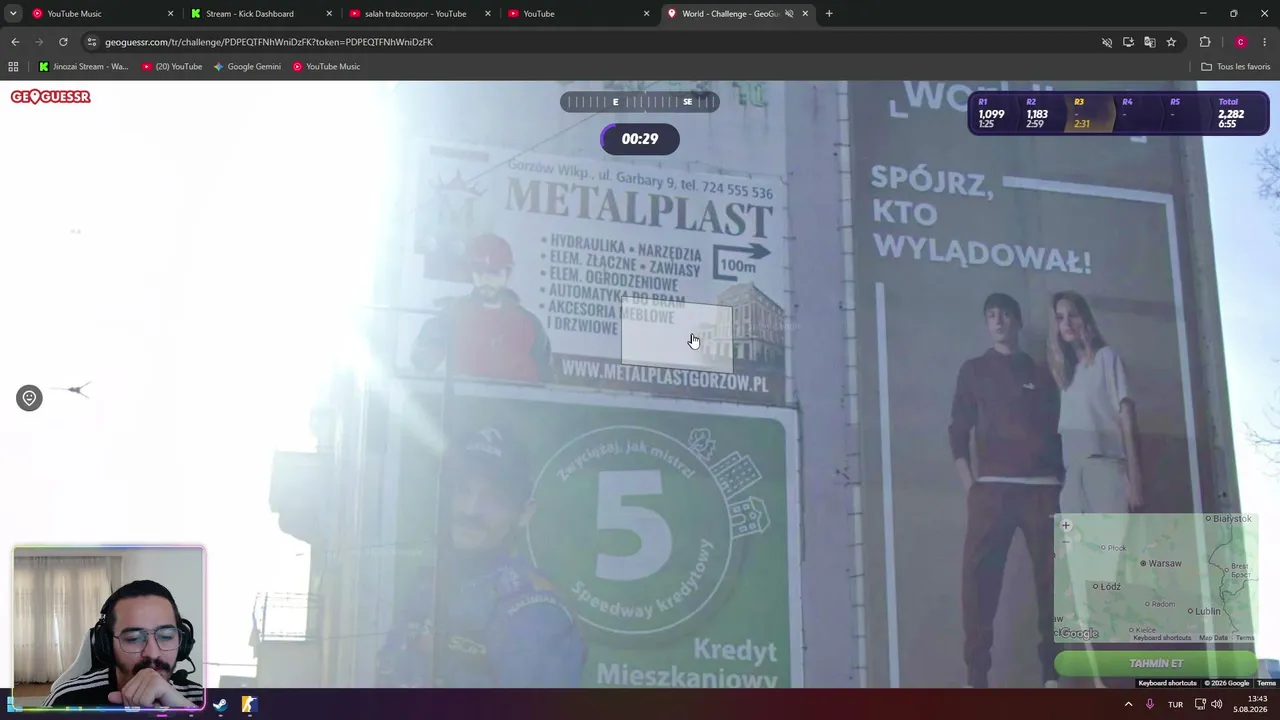The image size is (1280, 720).
Task: Open map Keyboard shortcuts link in Street View footer
Action: pos(1167,684)
